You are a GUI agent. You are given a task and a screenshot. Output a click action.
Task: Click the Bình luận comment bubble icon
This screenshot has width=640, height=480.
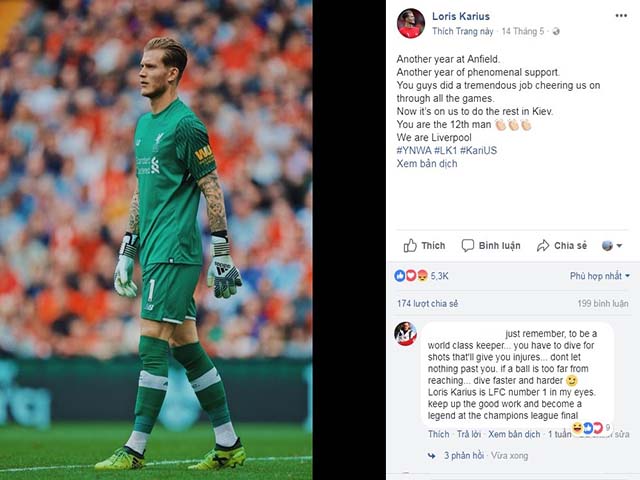467,245
